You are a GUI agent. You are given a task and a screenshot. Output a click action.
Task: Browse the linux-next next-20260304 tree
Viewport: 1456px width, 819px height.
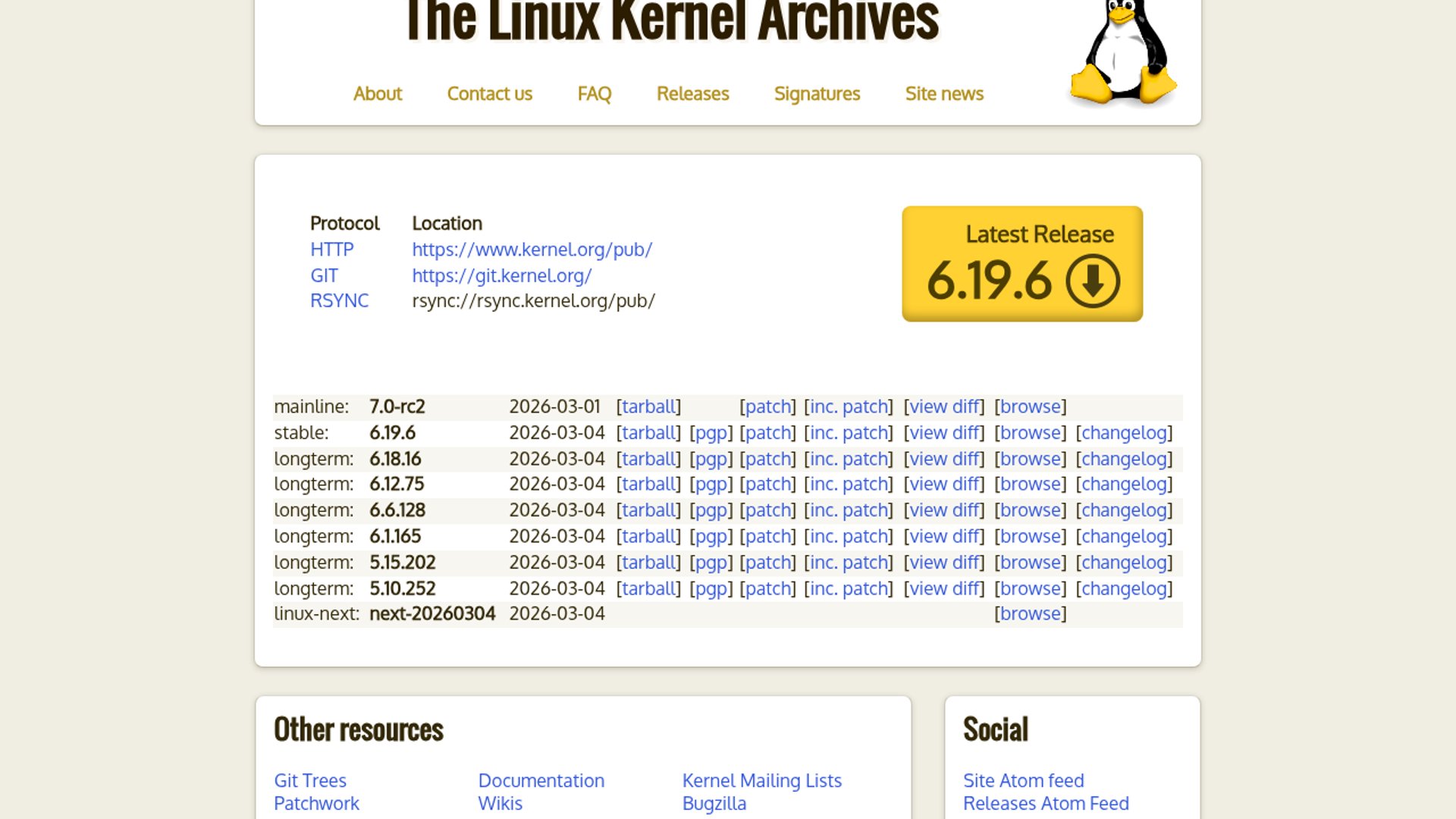coord(1030,613)
